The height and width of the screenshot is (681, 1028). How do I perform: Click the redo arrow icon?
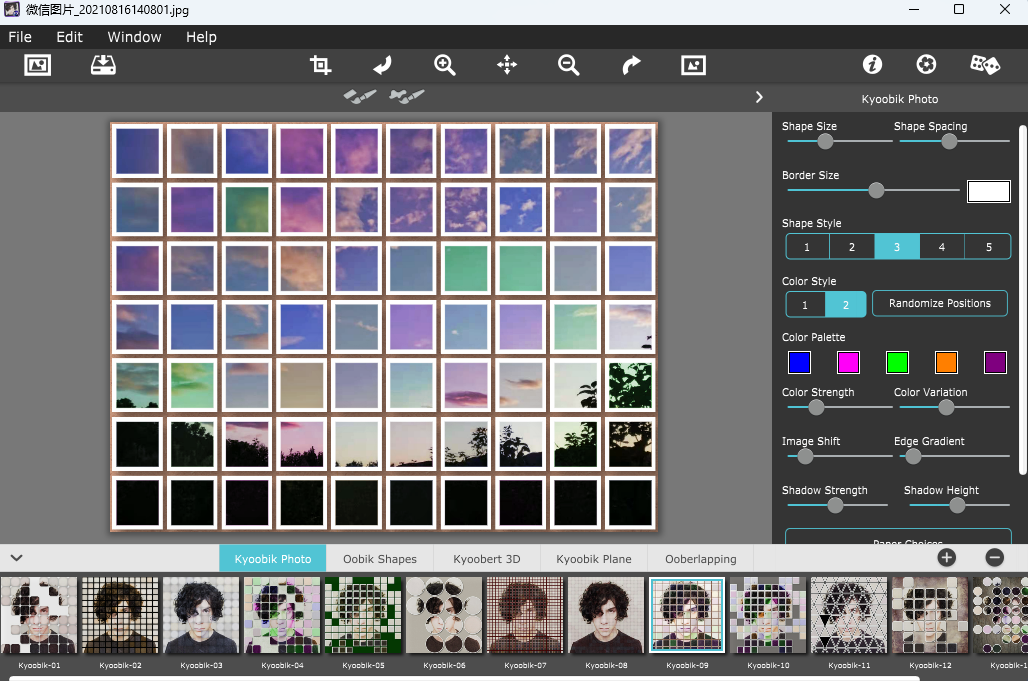coord(631,65)
